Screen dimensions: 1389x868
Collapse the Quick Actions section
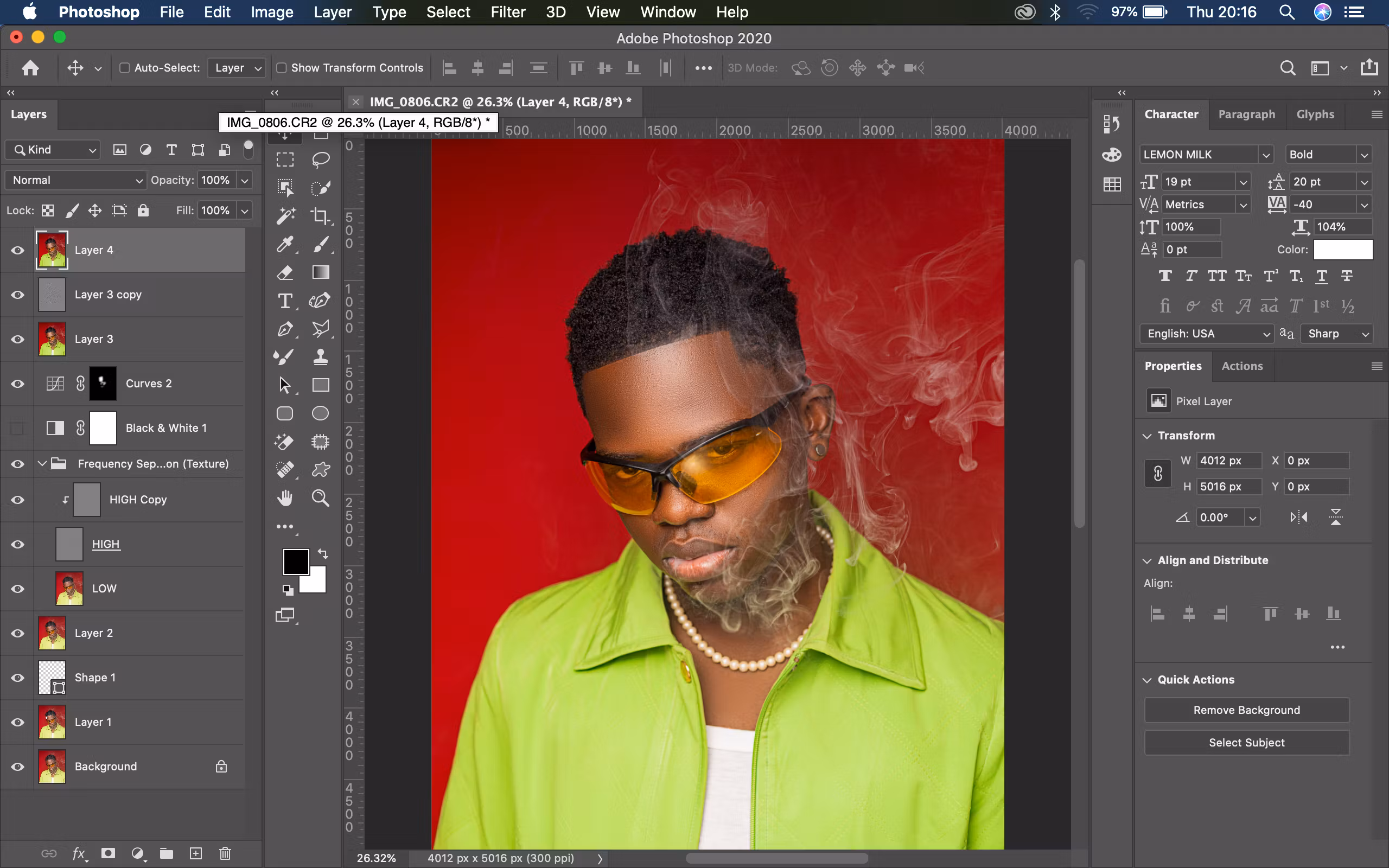1147,680
